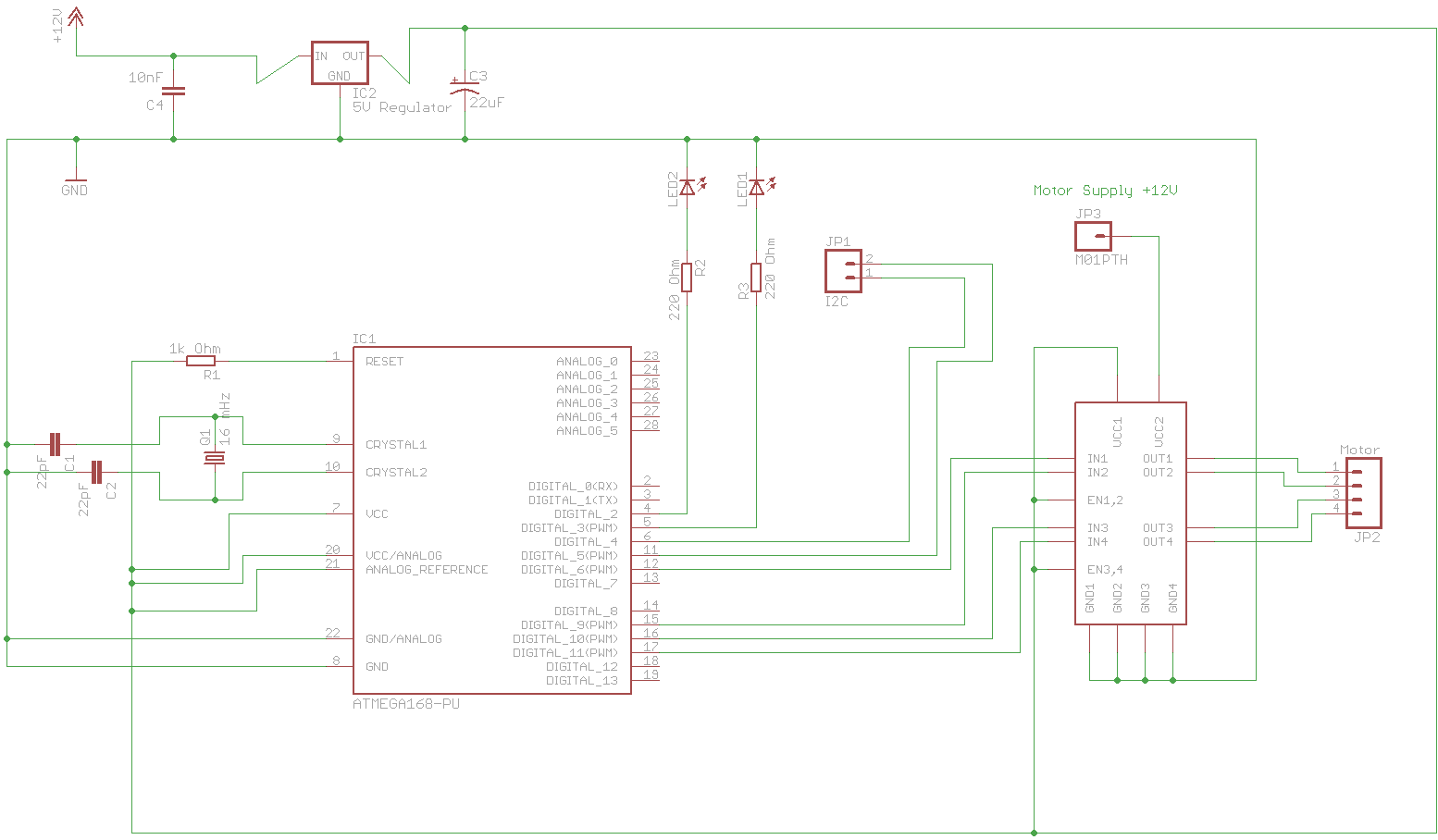Click the C4 10nF capacitor symbol
Viewport: 1438px width, 840px height.
tap(173, 91)
